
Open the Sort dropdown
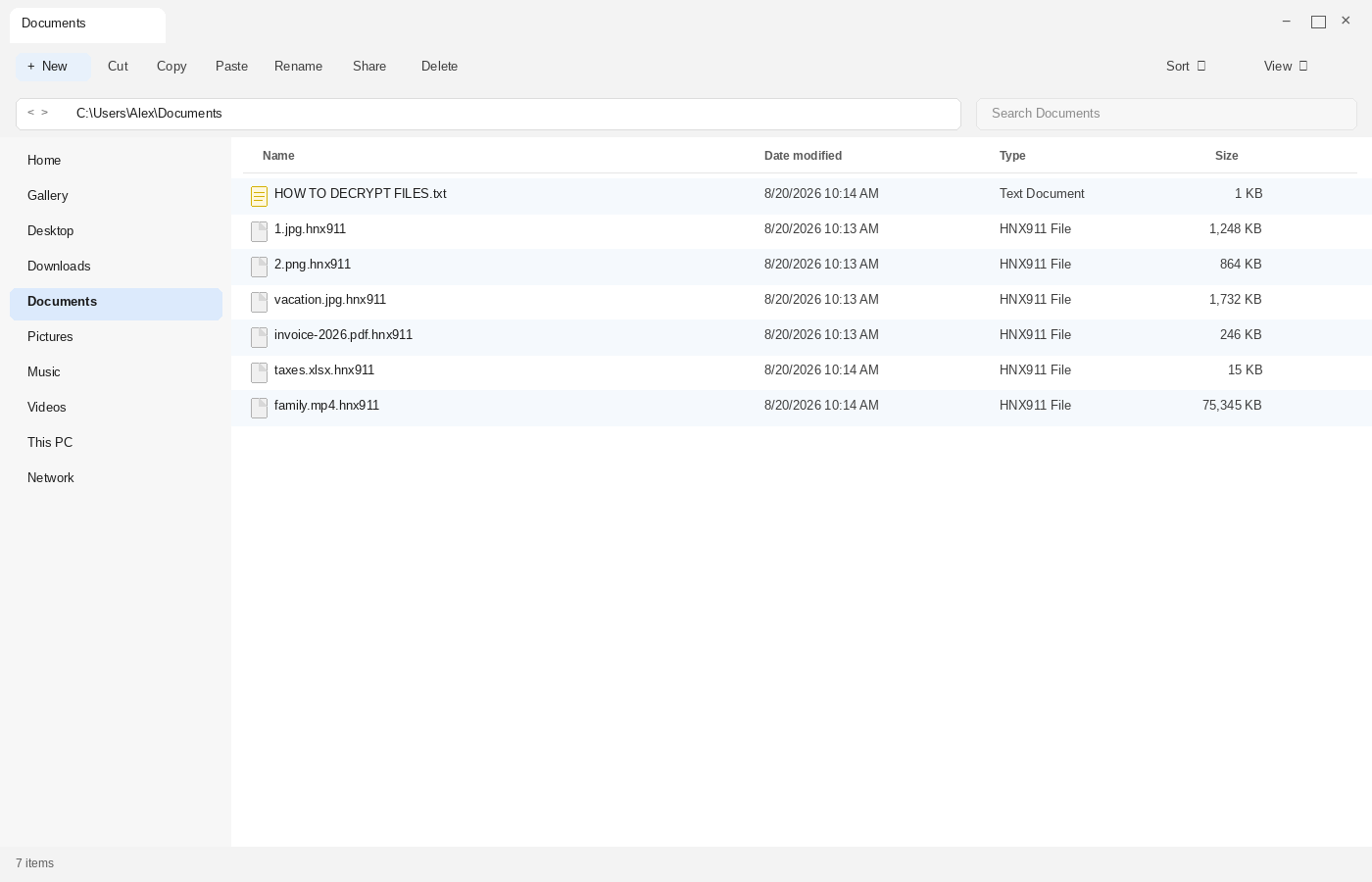(x=1186, y=67)
